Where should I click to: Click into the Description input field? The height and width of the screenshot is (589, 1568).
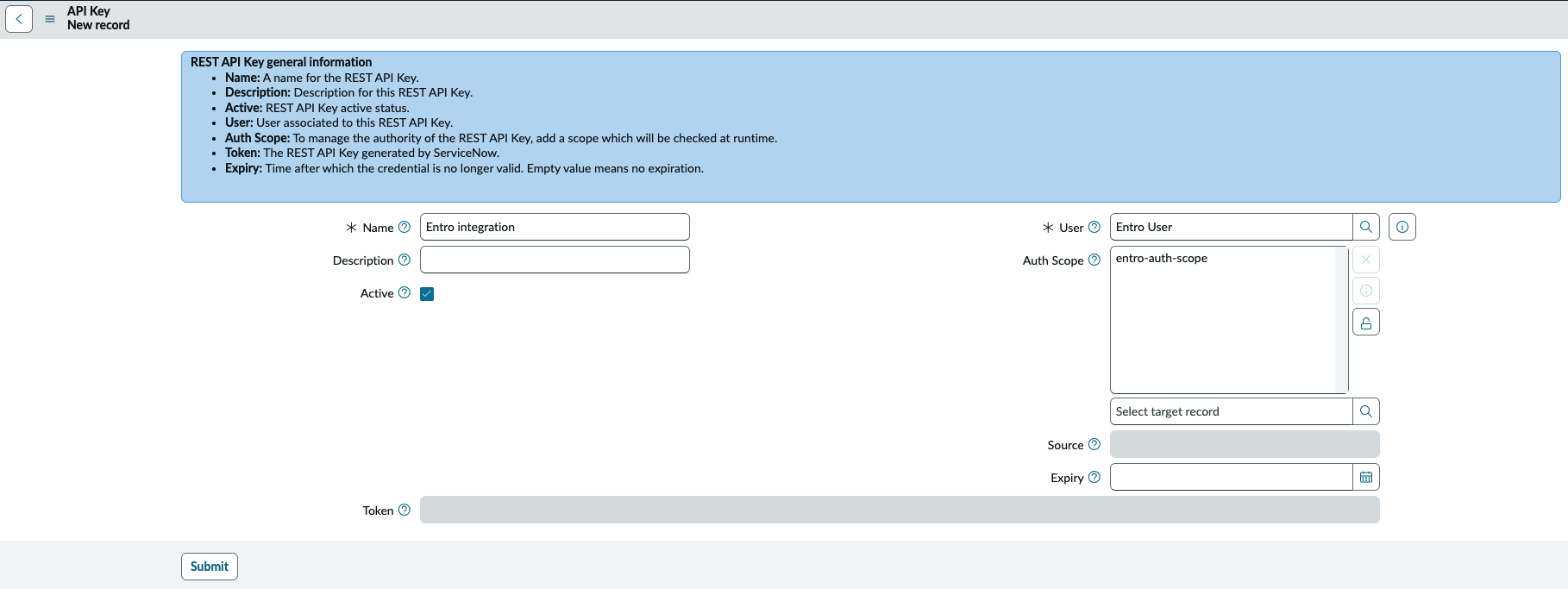555,260
